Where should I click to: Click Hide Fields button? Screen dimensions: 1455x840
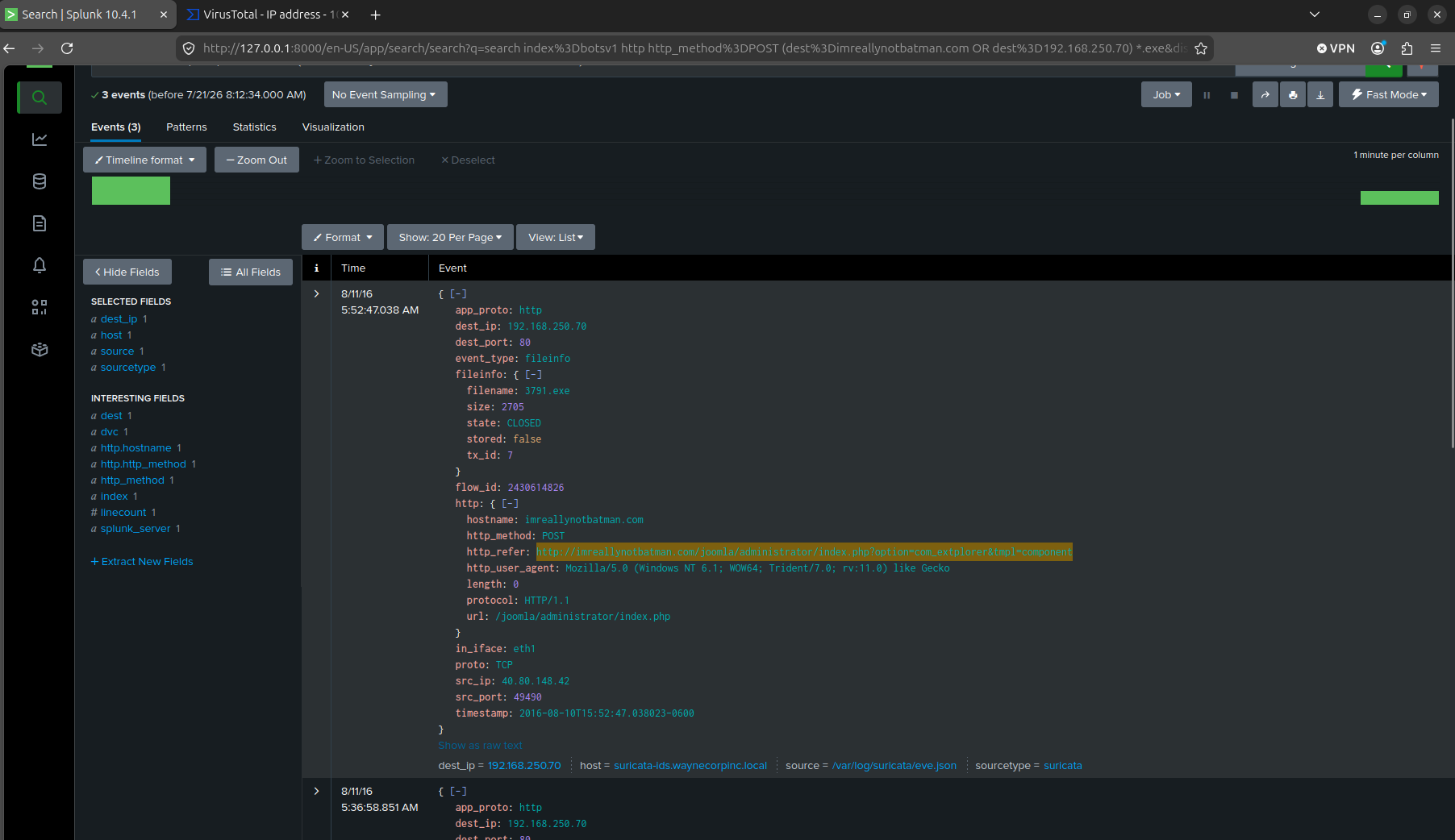click(127, 272)
